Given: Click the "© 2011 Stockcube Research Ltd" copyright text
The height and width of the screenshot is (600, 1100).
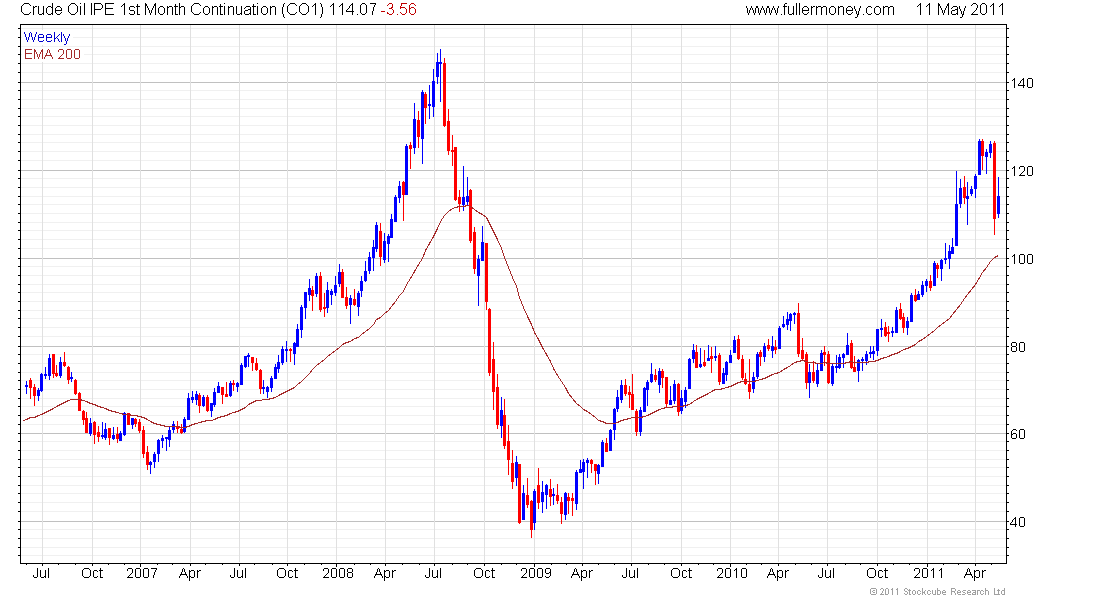Looking at the screenshot, I should (x=937, y=592).
